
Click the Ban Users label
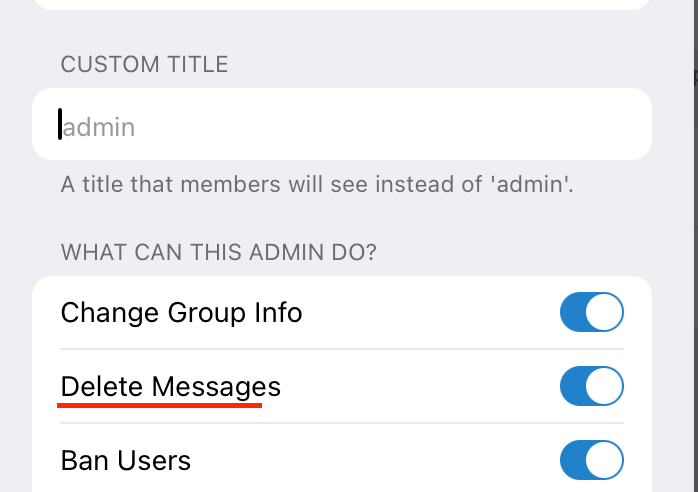(x=125, y=460)
